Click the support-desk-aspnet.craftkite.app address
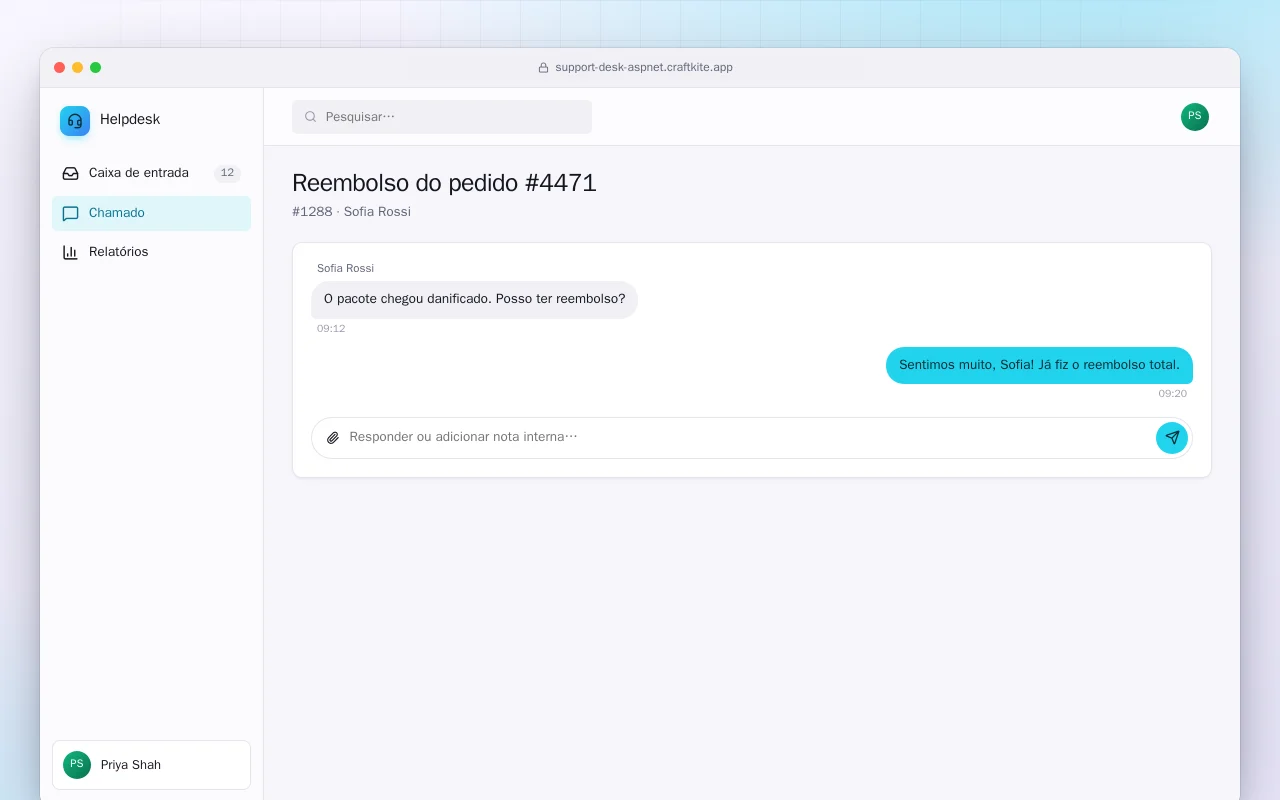Viewport: 1280px width, 800px height. (x=644, y=68)
